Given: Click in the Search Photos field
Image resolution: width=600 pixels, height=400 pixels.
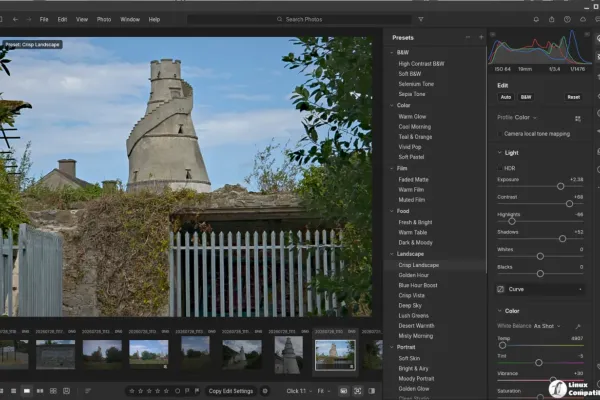Looking at the screenshot, I should [300, 19].
